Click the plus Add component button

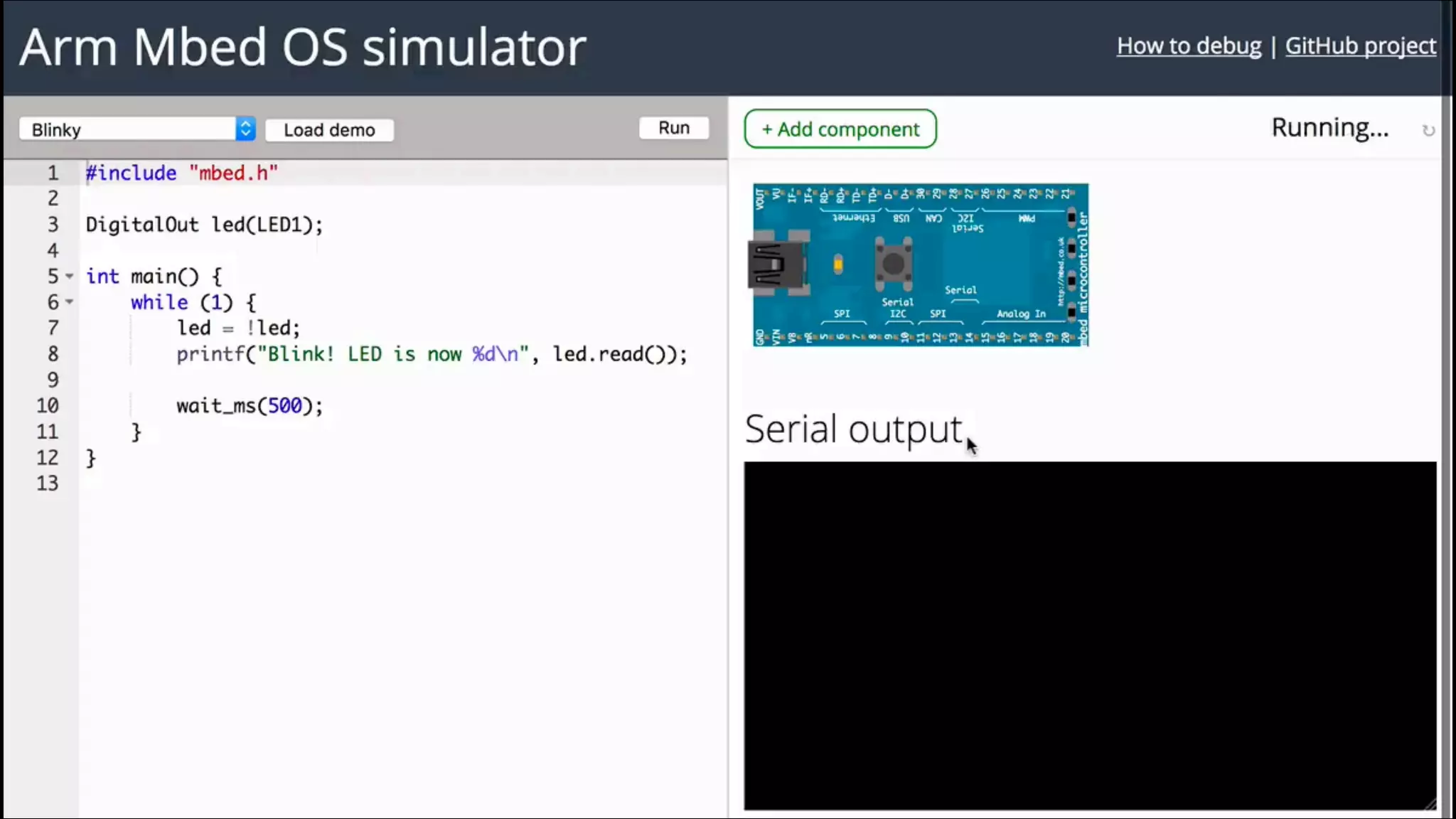[840, 129]
